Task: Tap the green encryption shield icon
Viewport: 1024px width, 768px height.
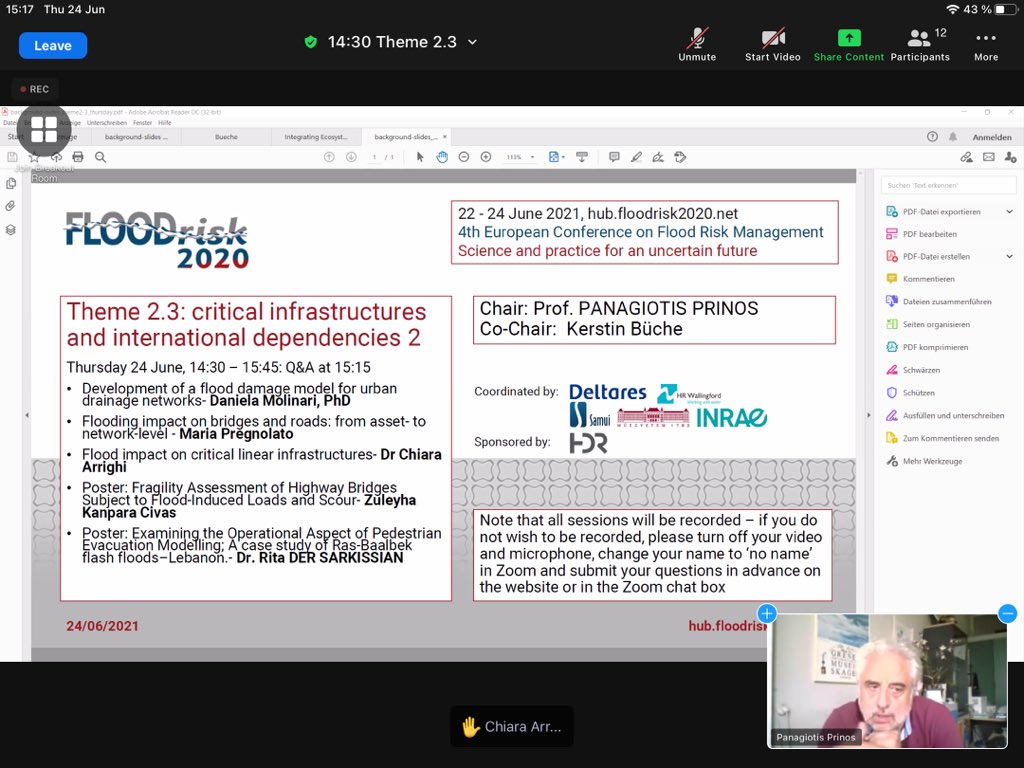Action: pyautogui.click(x=311, y=42)
